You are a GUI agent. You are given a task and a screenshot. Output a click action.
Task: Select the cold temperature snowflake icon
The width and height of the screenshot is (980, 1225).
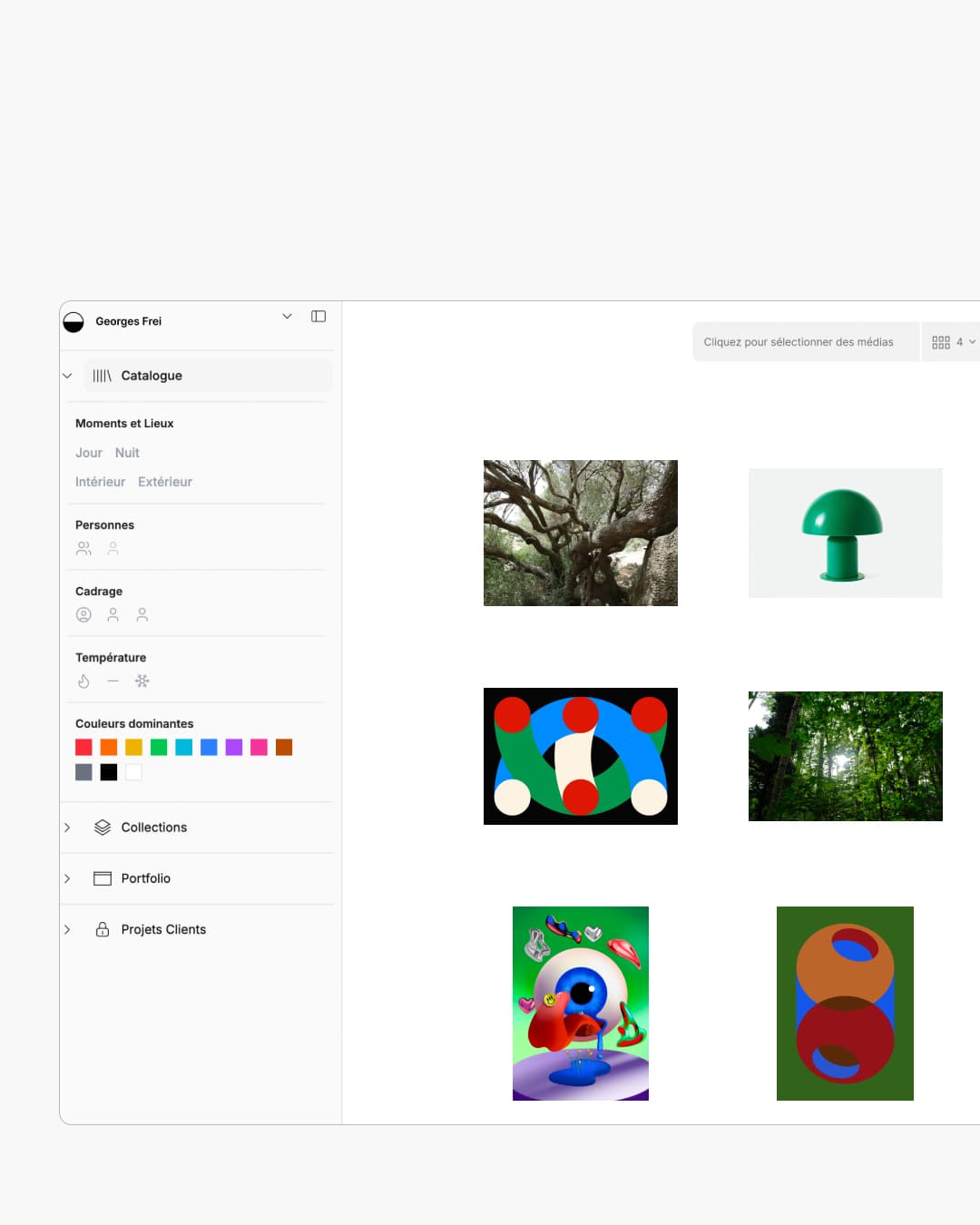coord(142,681)
